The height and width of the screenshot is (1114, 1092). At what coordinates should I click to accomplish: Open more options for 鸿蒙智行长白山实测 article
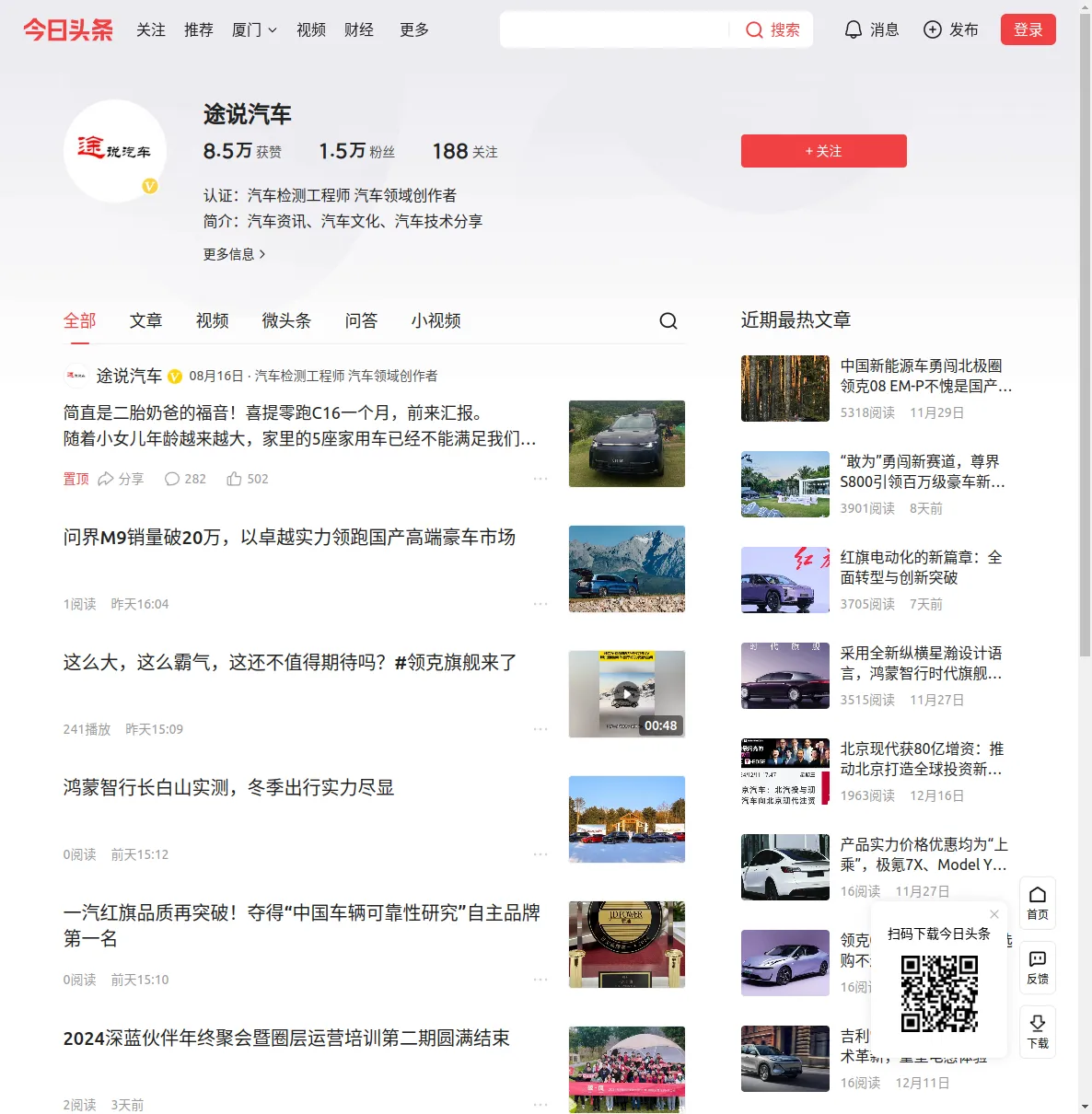(540, 854)
